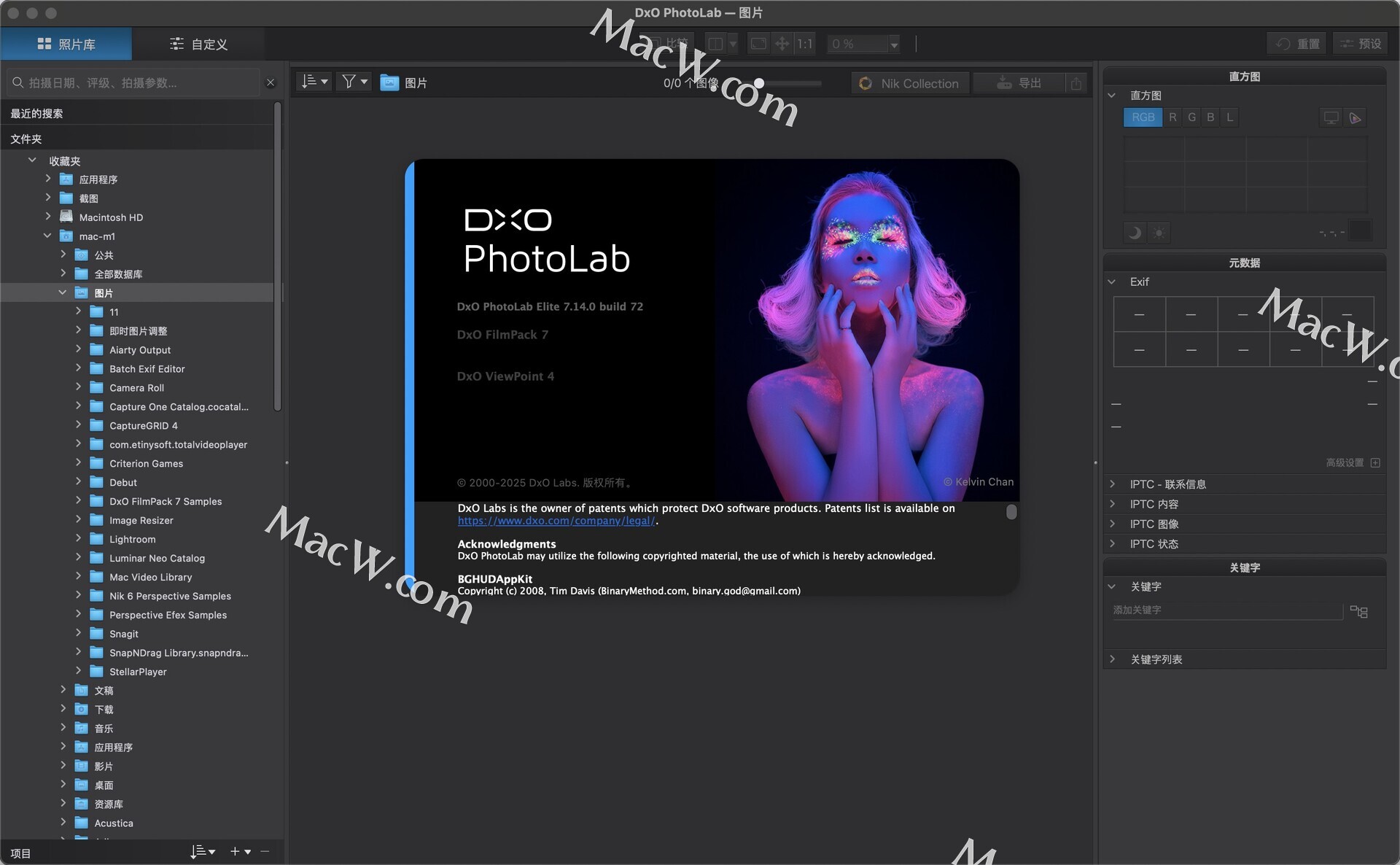Click the remove project minus icon

265,851
